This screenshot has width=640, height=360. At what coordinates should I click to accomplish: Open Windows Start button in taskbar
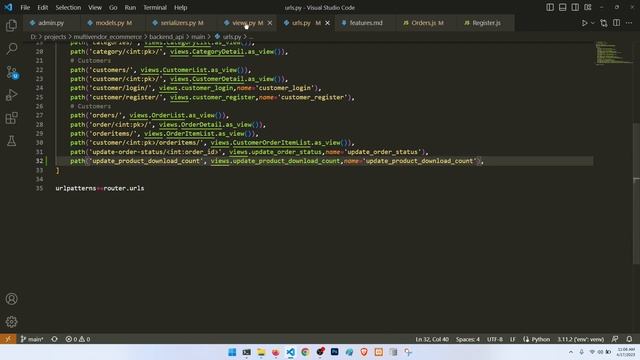tap(232, 352)
